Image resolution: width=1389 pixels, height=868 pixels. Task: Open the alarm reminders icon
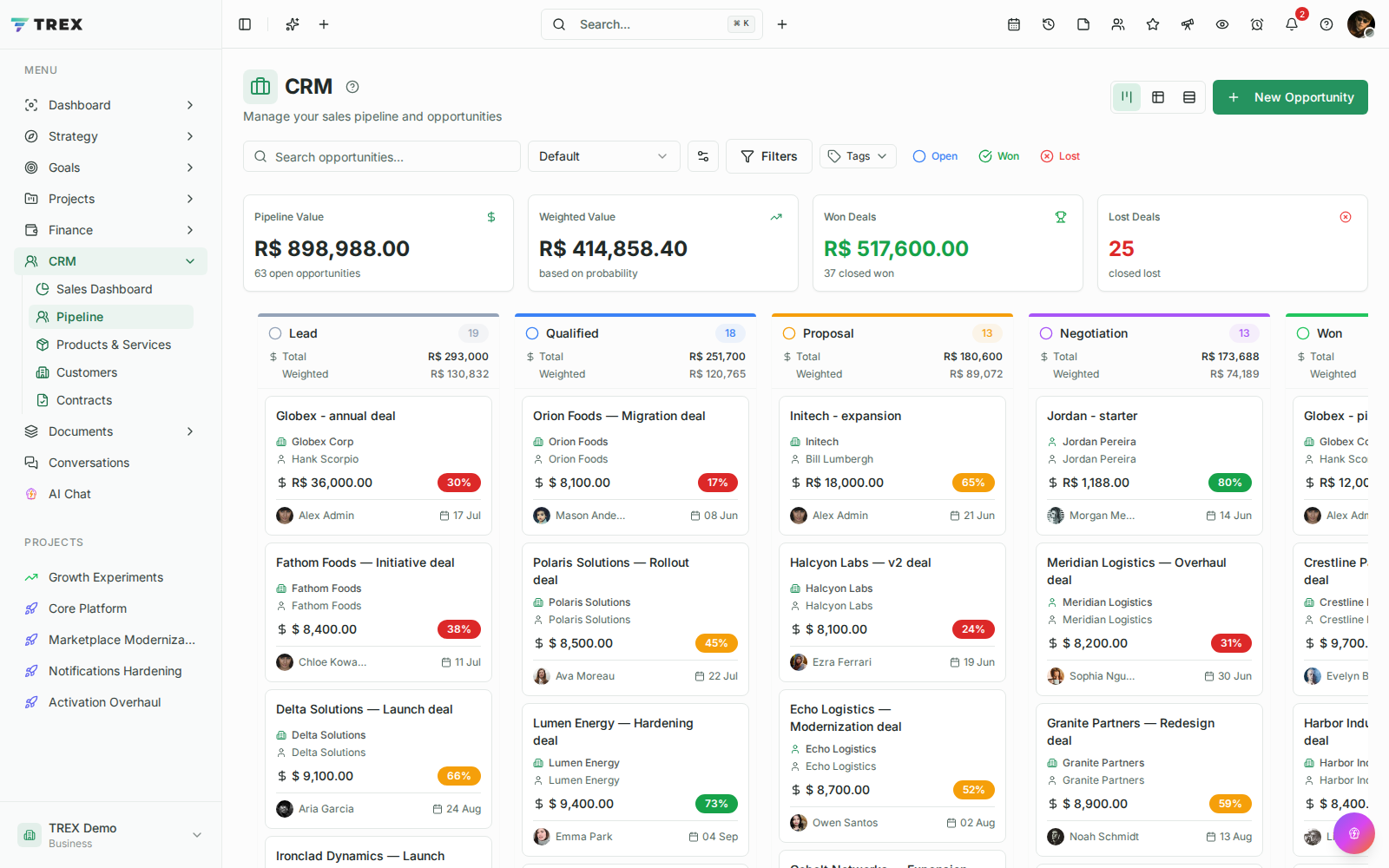point(1257,24)
